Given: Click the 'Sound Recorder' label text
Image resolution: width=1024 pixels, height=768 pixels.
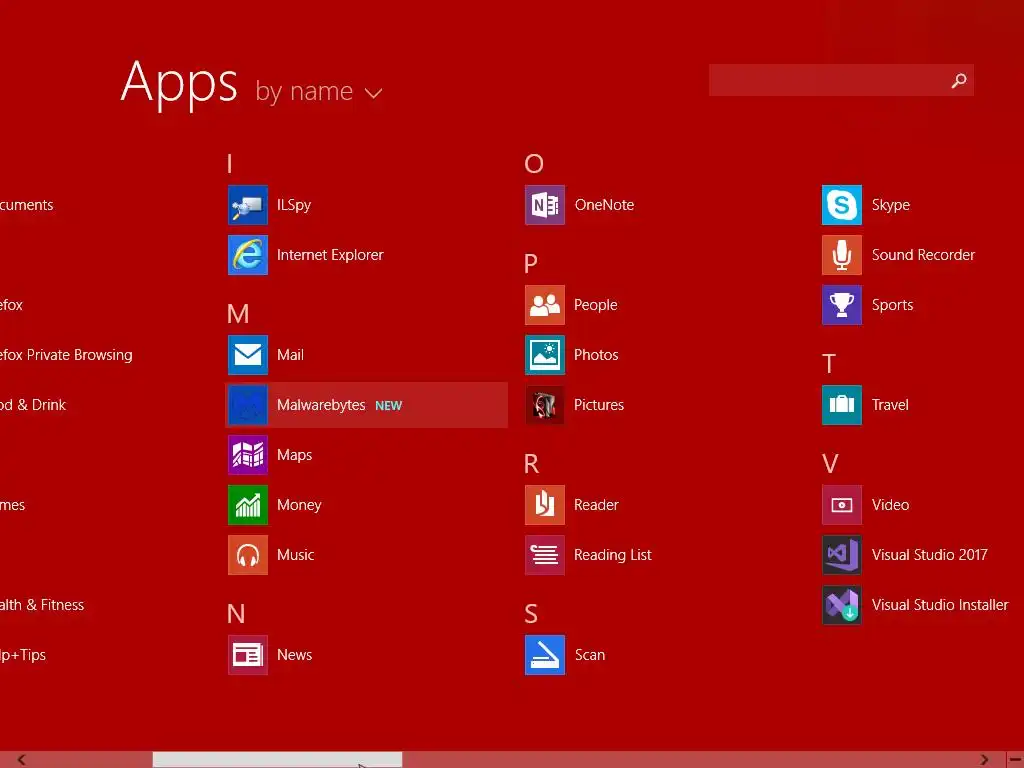Looking at the screenshot, I should pos(923,255).
